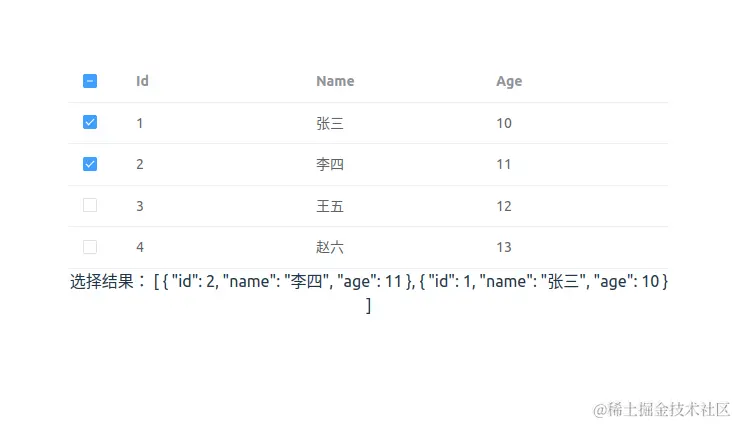The height and width of the screenshot is (424, 736).
Task: Click the name cell 赵六
Action: tap(330, 247)
